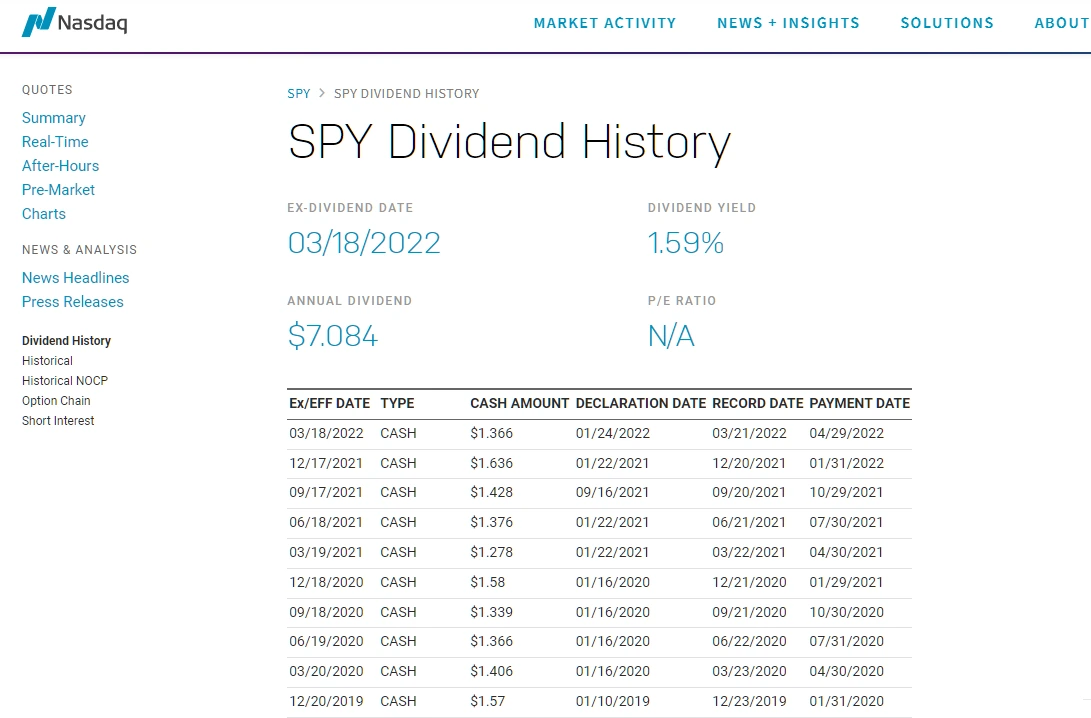Click the $1.57 cash amount cell

click(x=488, y=701)
